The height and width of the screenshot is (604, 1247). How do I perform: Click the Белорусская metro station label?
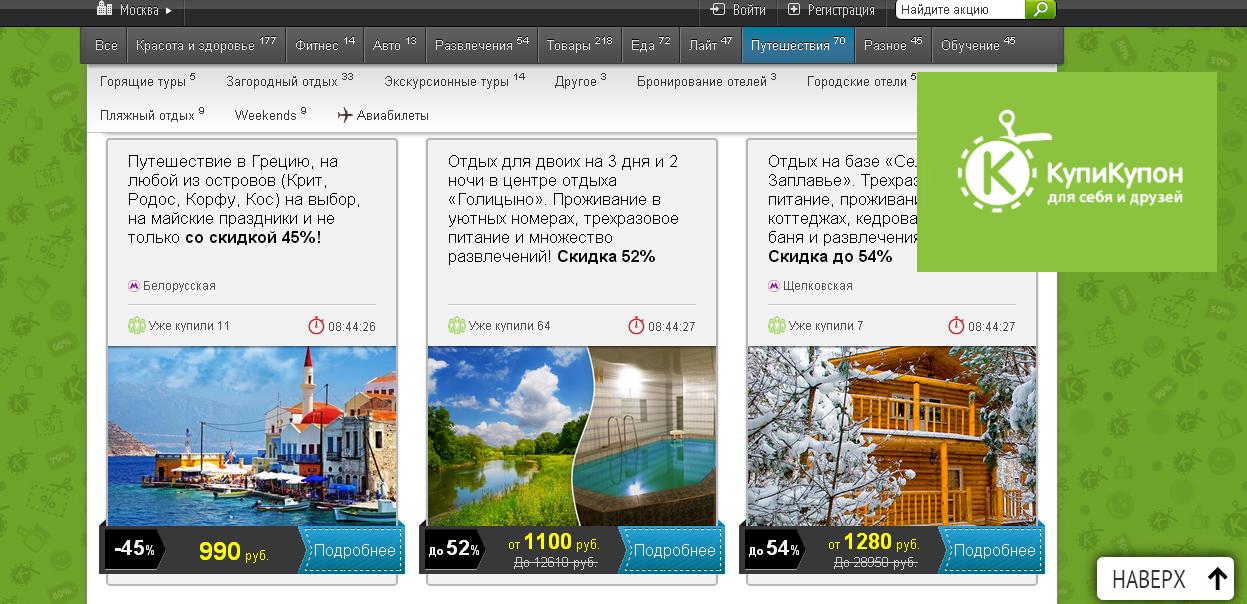[180, 286]
